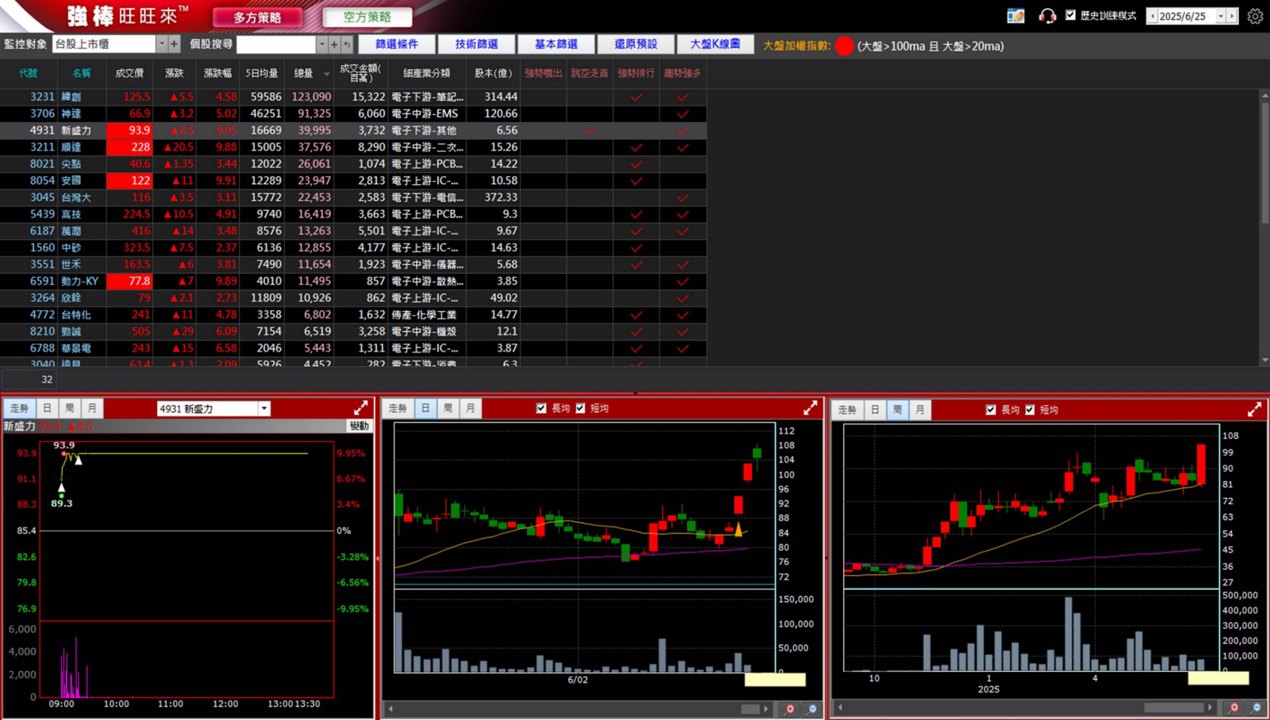Zoom out on the middle daily chart

click(x=811, y=708)
